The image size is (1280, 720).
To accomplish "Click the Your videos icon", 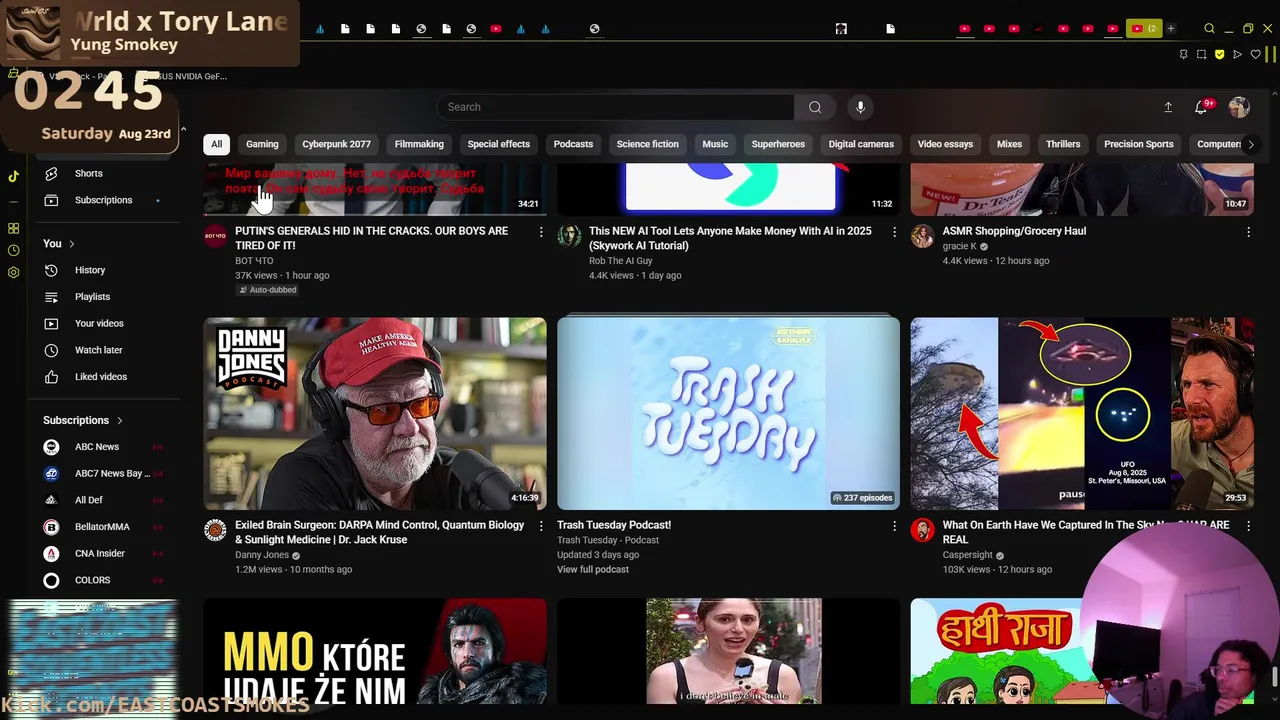I will [52, 323].
